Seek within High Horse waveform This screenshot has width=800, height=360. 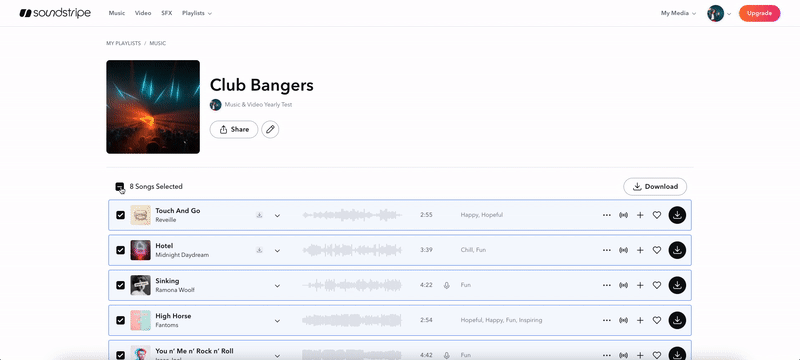352,321
